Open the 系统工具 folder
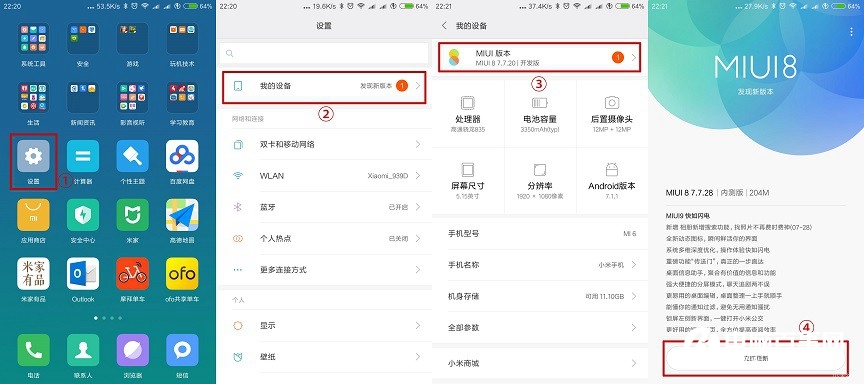Viewport: 864px width, 384px height. 34,39
